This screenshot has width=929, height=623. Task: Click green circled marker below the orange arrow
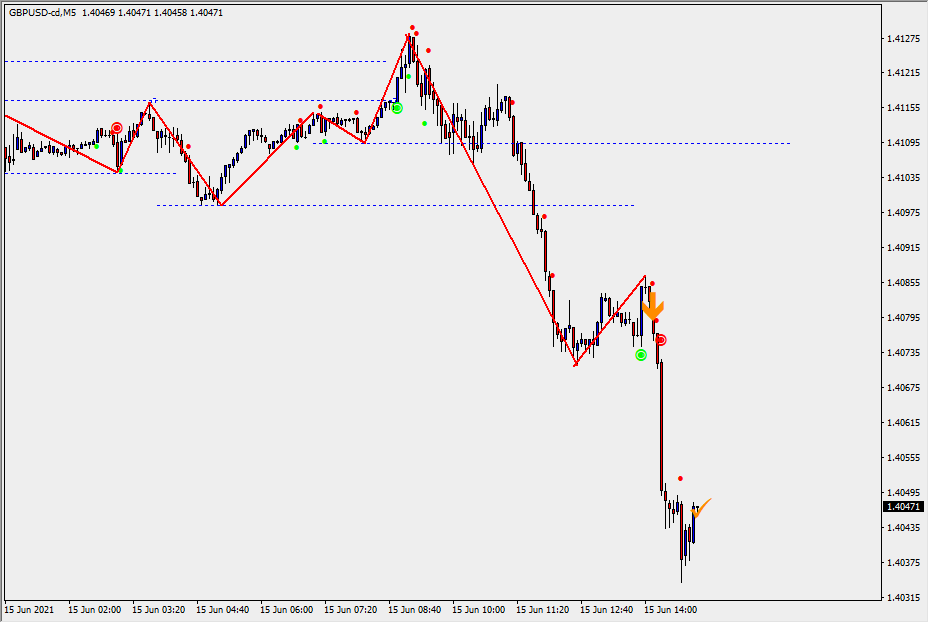point(641,355)
